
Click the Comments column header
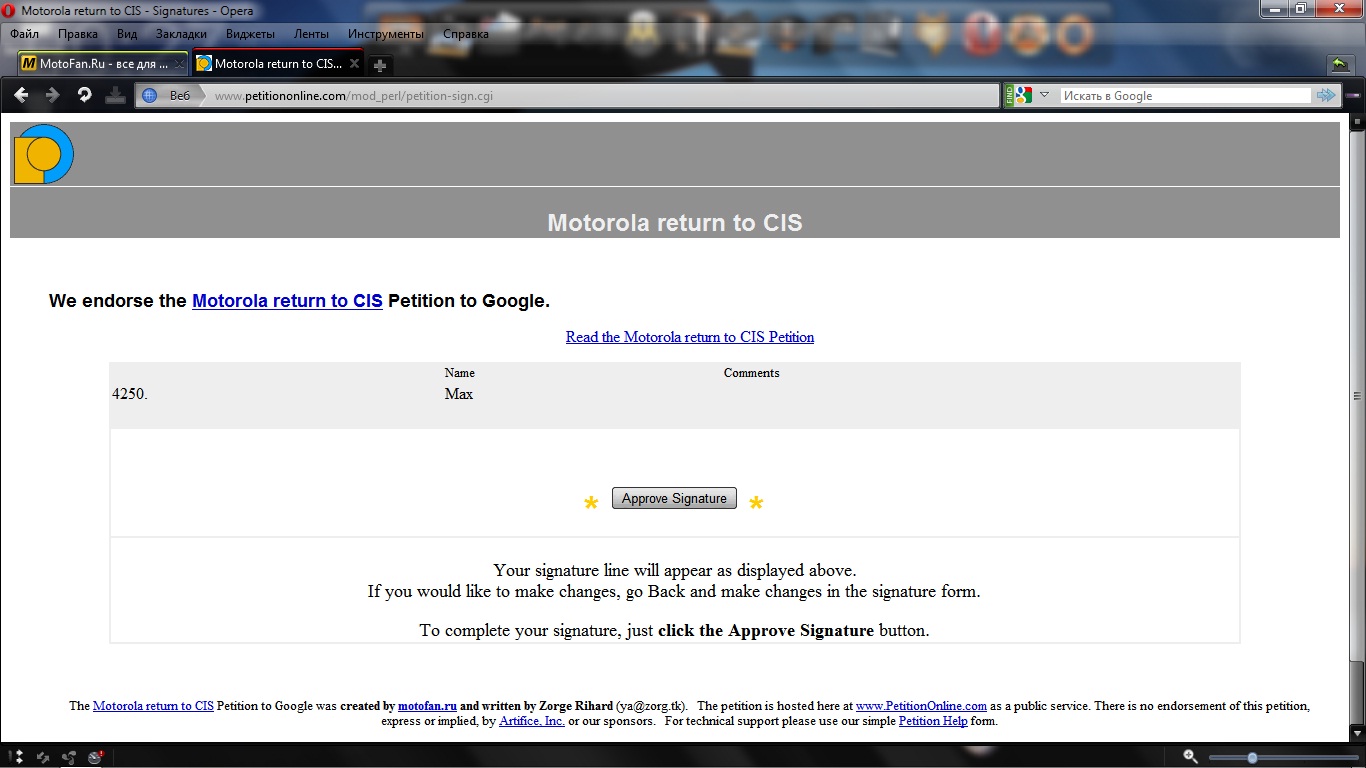click(752, 373)
